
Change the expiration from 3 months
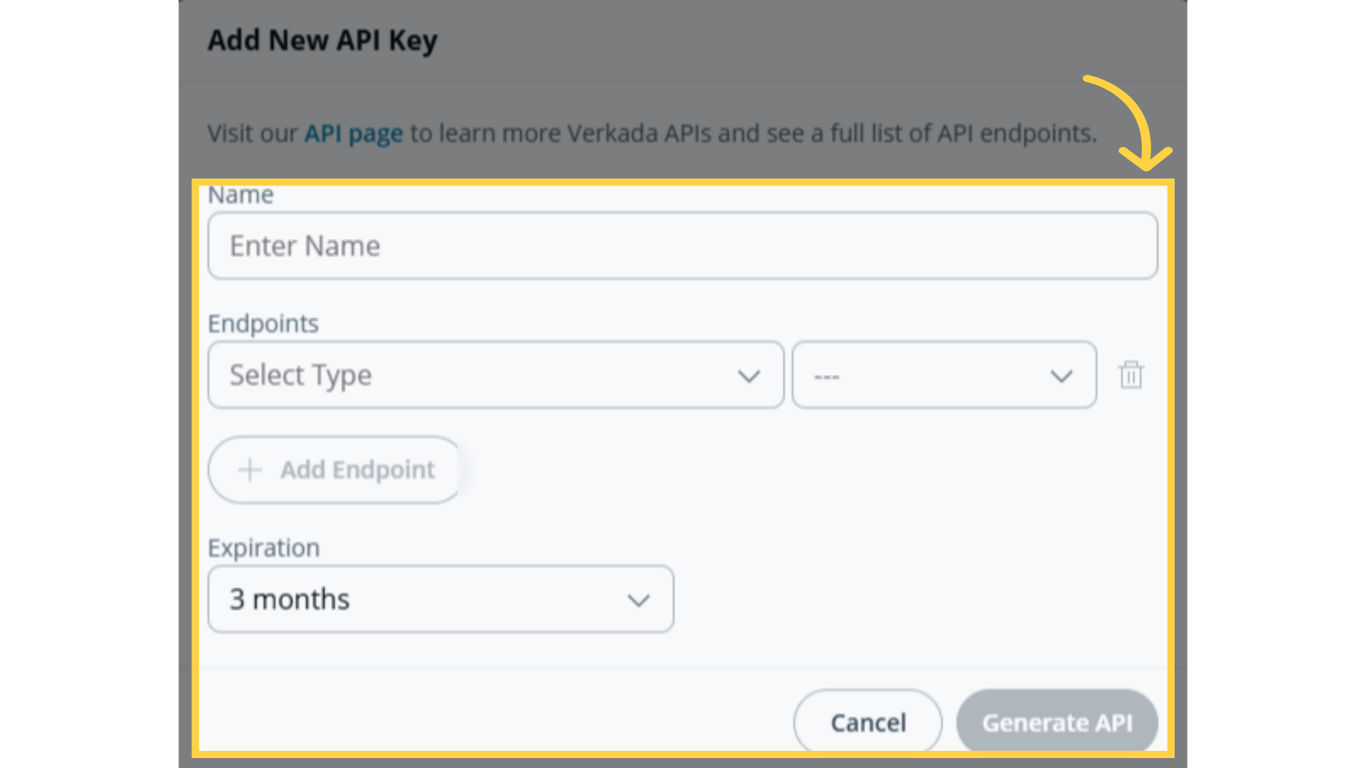coord(440,599)
